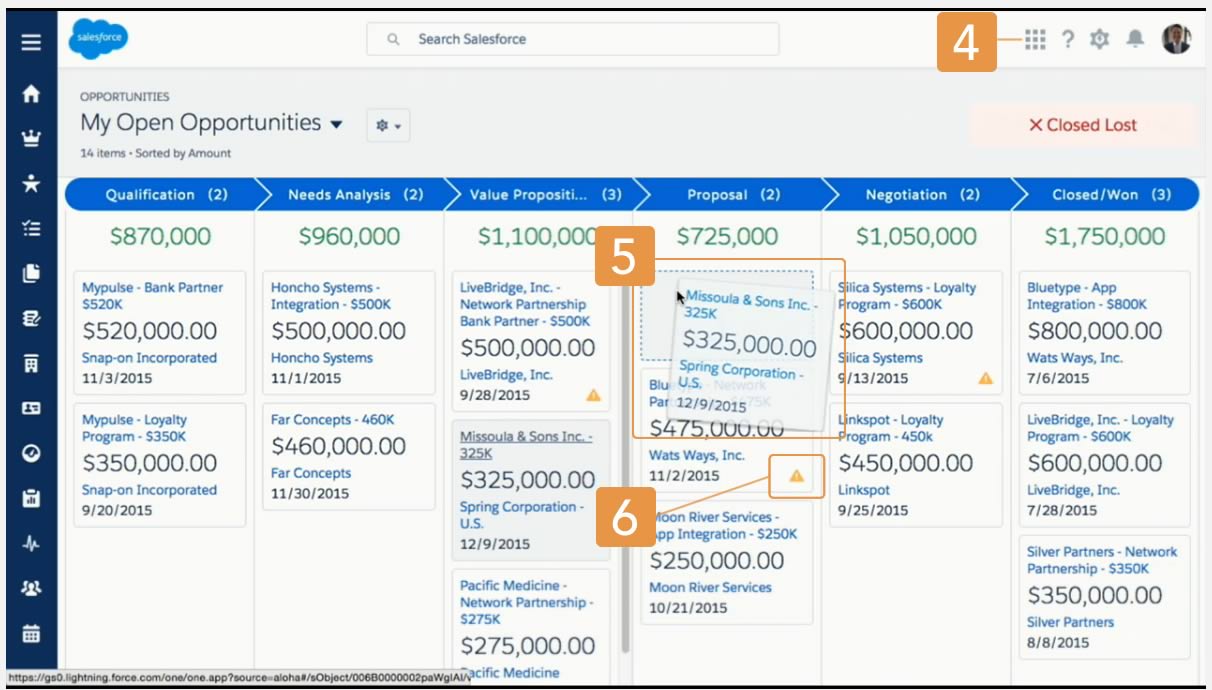Open Contacts card icon in sidebar
Image resolution: width=1212 pixels, height=690 pixels.
click(31, 408)
